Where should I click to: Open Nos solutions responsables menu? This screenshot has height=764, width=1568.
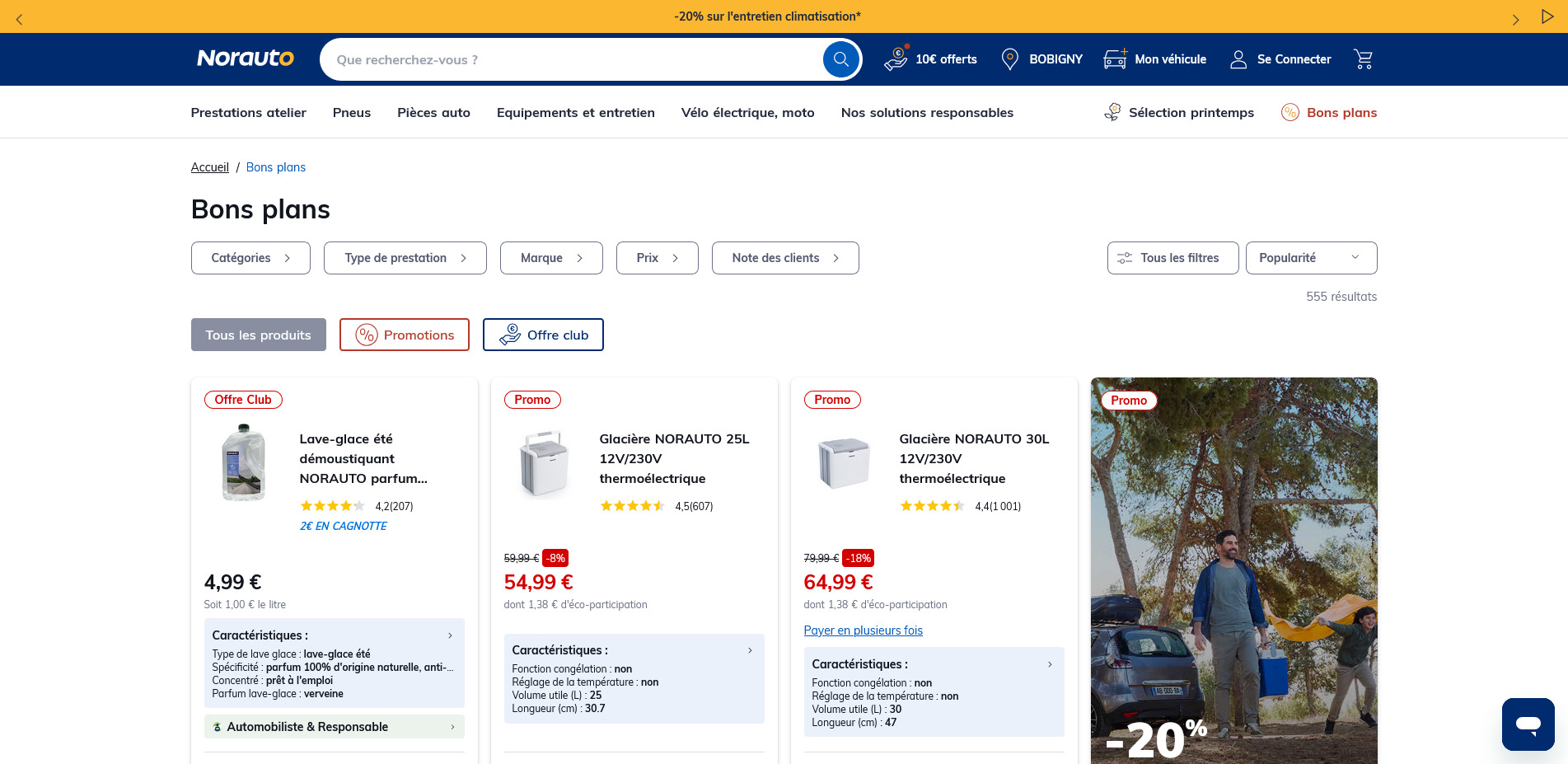927,112
